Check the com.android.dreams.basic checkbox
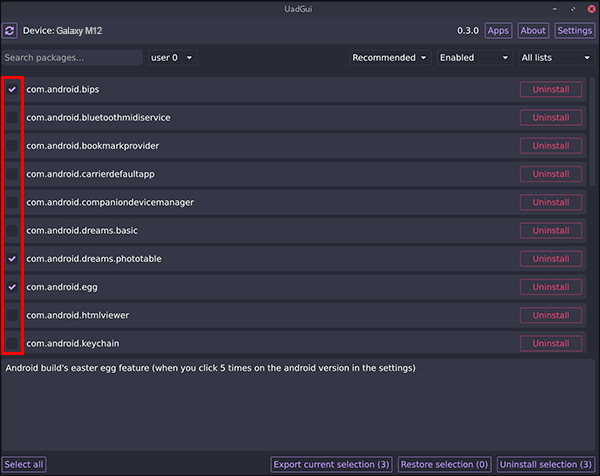This screenshot has height=476, width=600. (12, 230)
